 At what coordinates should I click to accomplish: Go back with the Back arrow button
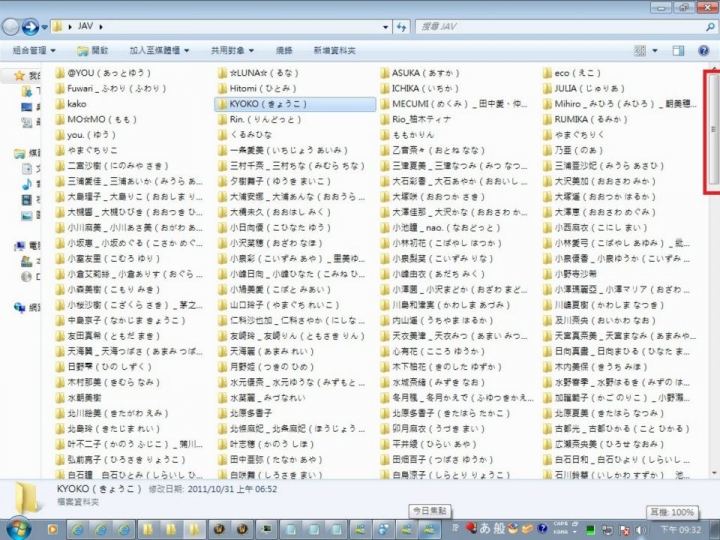coord(10,27)
